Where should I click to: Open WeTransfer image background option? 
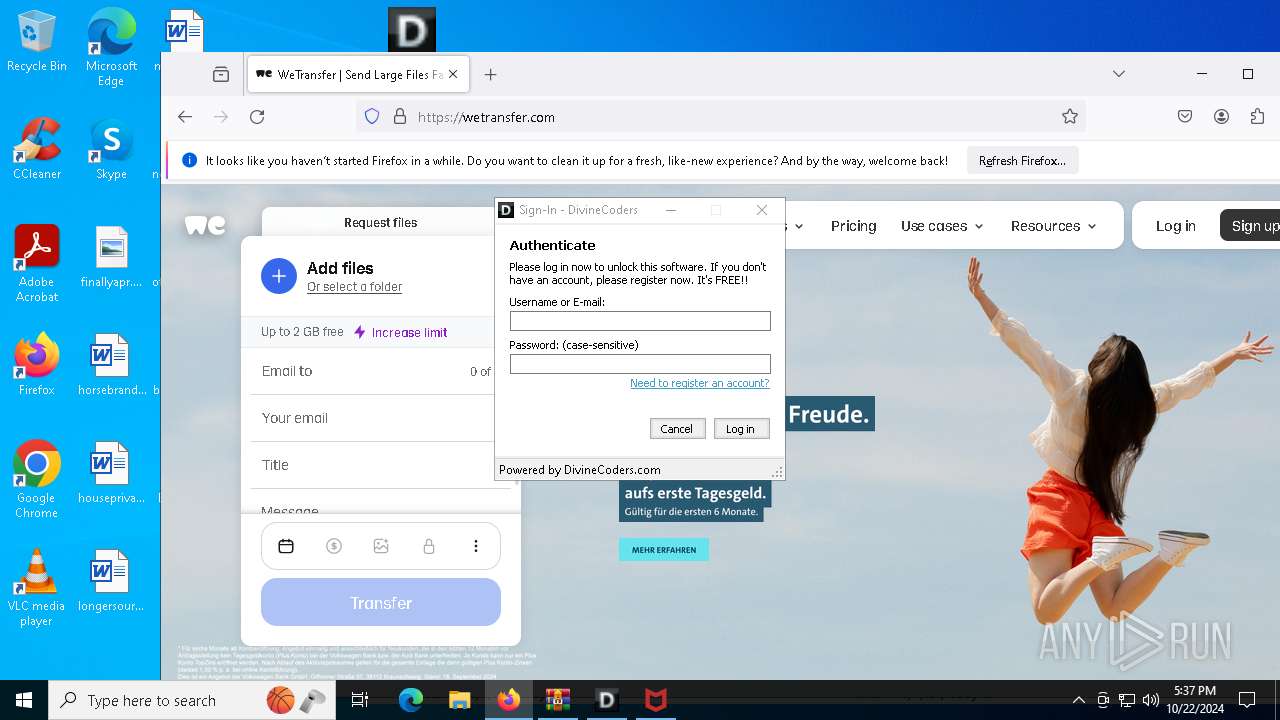pyautogui.click(x=381, y=546)
